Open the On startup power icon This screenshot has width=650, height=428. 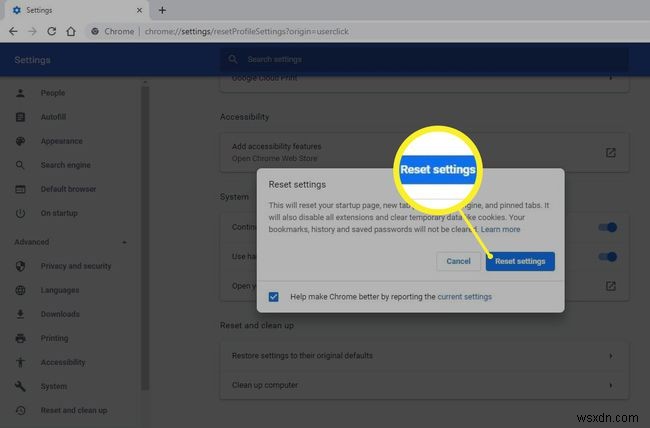[20, 213]
